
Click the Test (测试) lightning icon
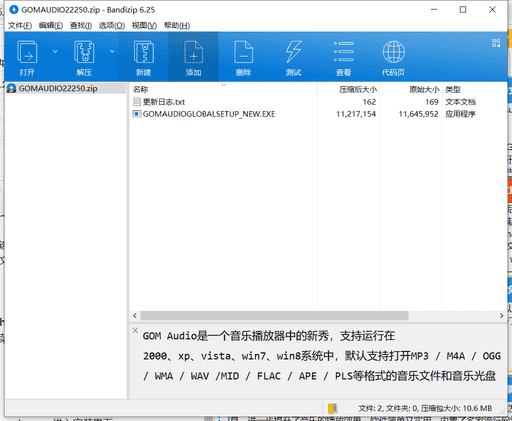click(x=293, y=52)
